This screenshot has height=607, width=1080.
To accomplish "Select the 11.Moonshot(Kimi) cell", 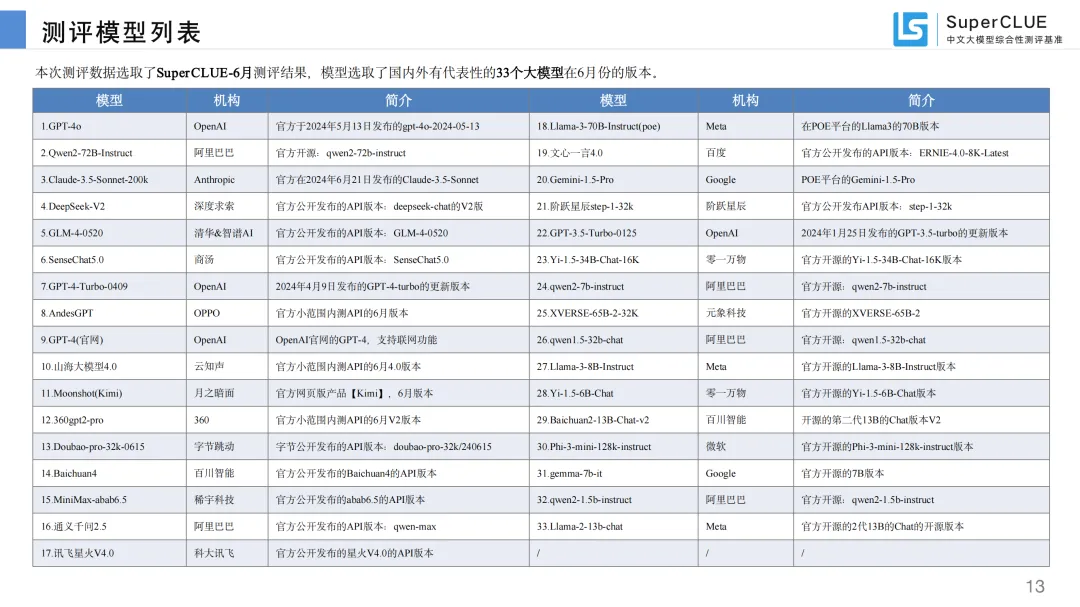I will pos(110,393).
